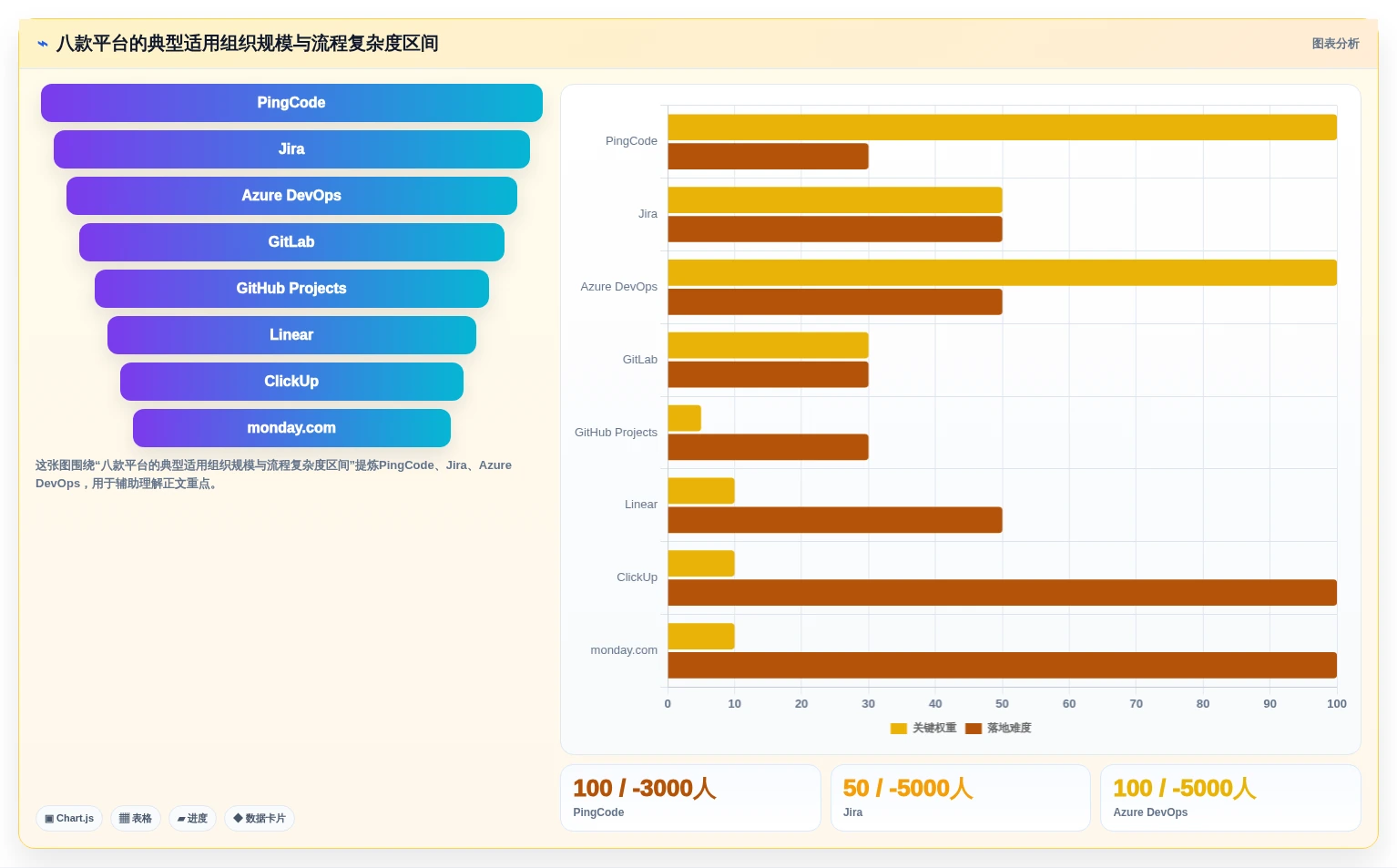This screenshot has height=868, width=1397.
Task: Select the GitHub Projects funnel bar
Action: point(291,289)
